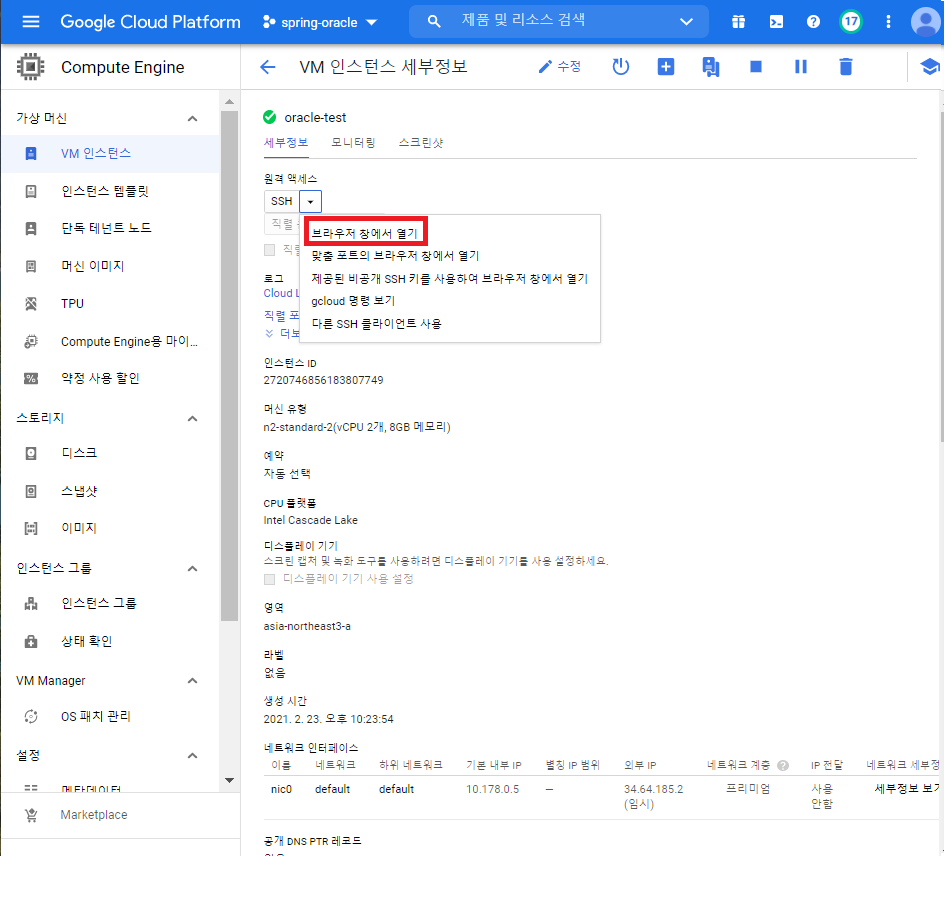Screen dimensions: 946x899
Task: Choose 다른 SSH 클라이언트 사용 option
Action: tap(376, 324)
